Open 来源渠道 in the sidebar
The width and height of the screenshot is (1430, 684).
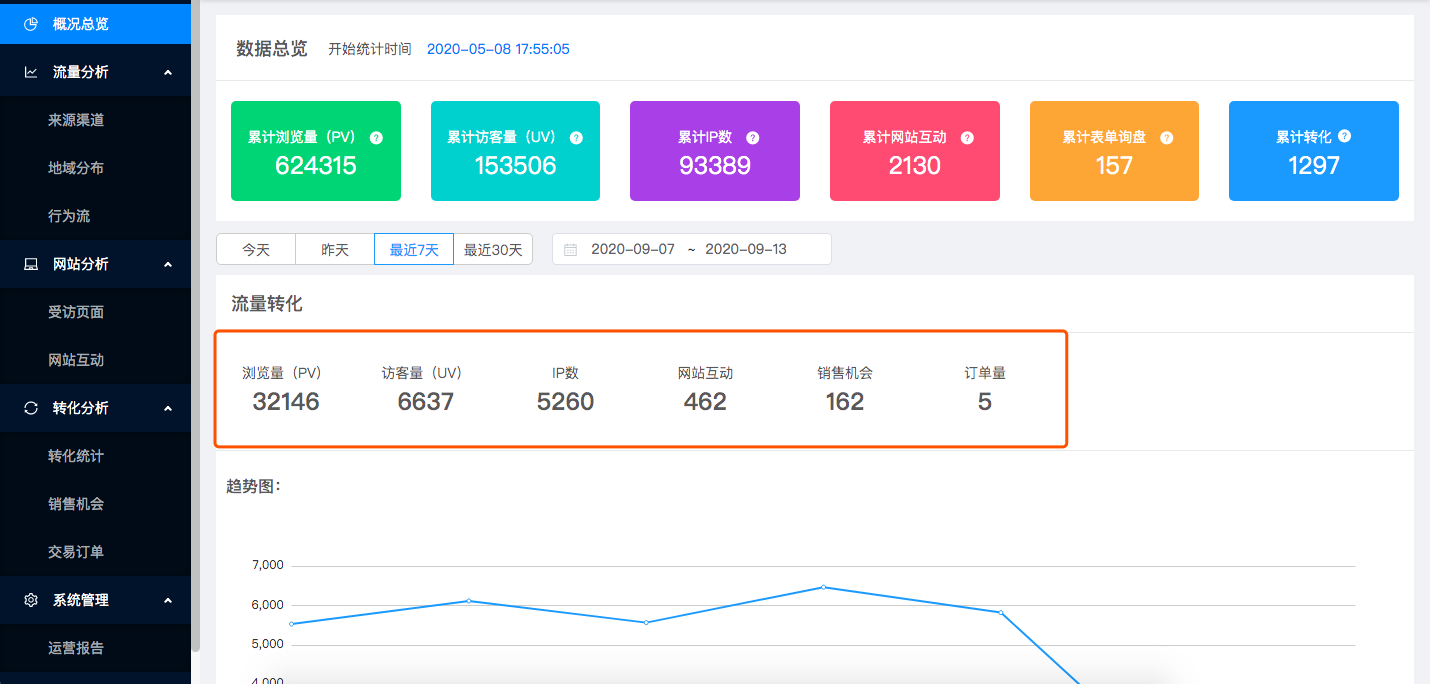[76, 120]
